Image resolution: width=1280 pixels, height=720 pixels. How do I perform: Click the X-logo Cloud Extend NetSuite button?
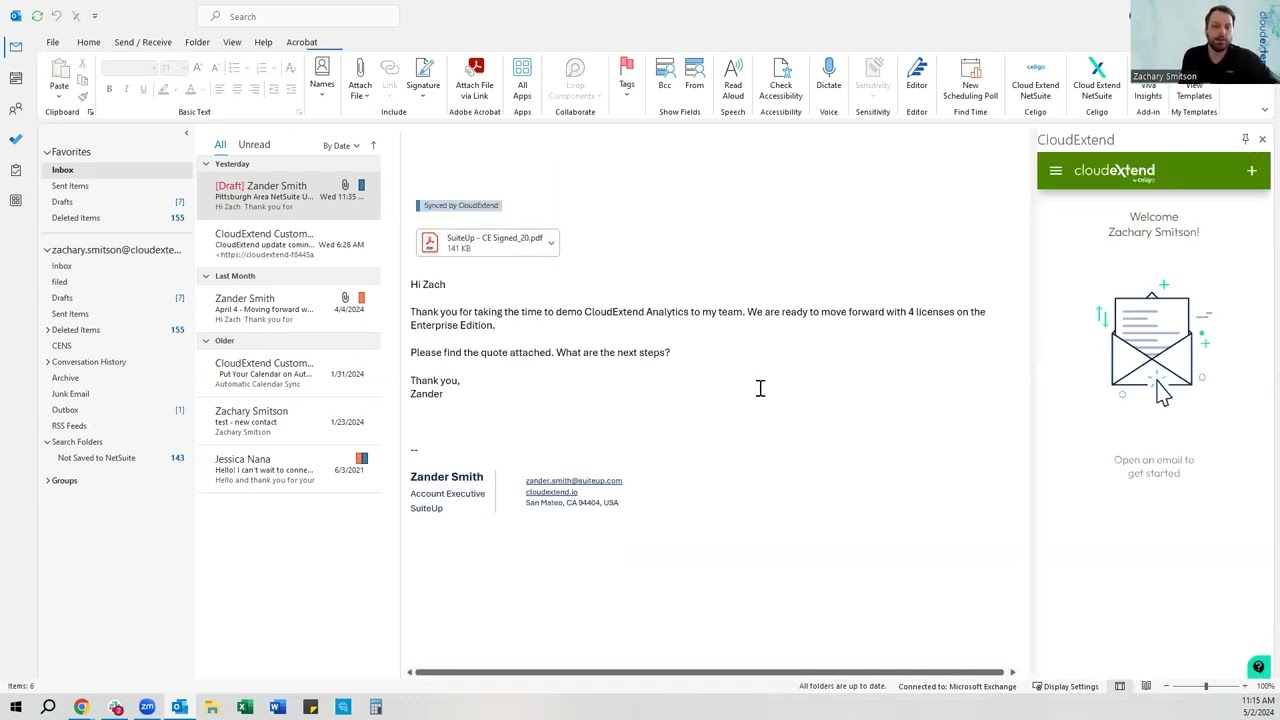coord(1097,79)
